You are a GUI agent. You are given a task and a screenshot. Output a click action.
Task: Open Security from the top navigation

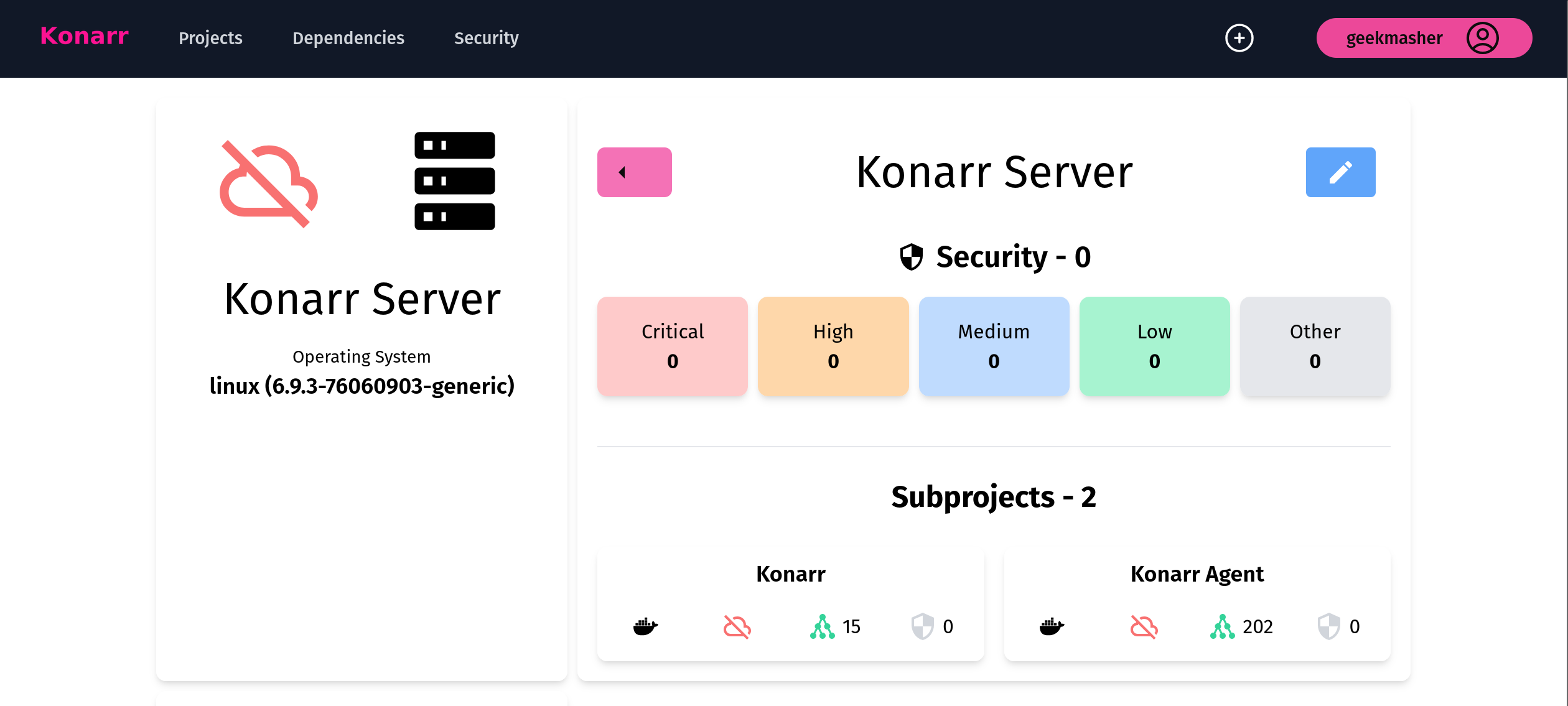[486, 38]
